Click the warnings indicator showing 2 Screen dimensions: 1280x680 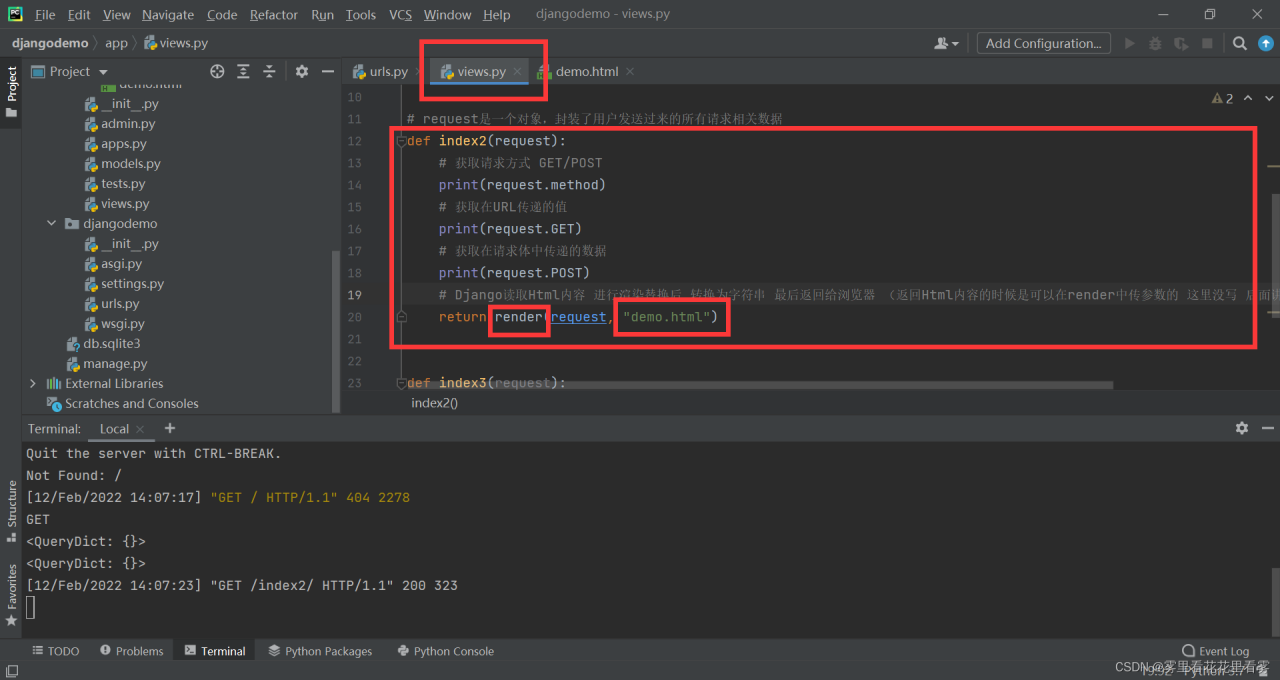coord(1222,98)
